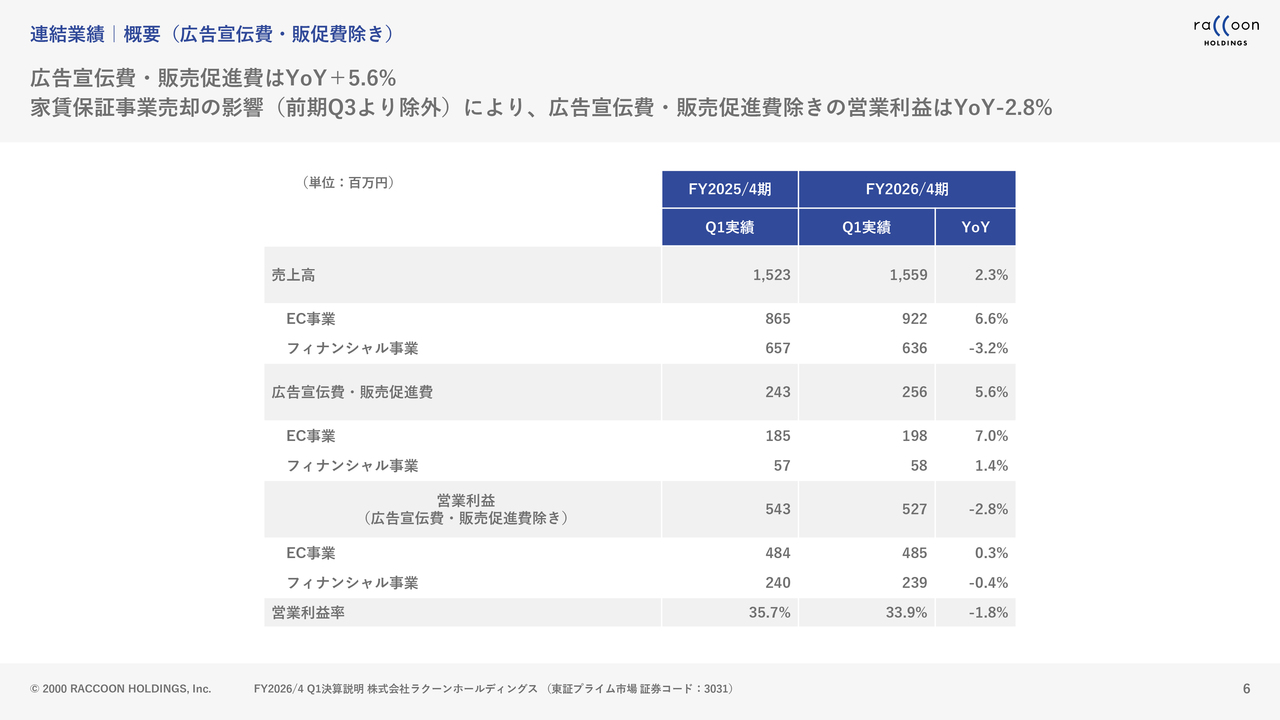
Task: Click the financial advertising value 58
Action: point(919,465)
